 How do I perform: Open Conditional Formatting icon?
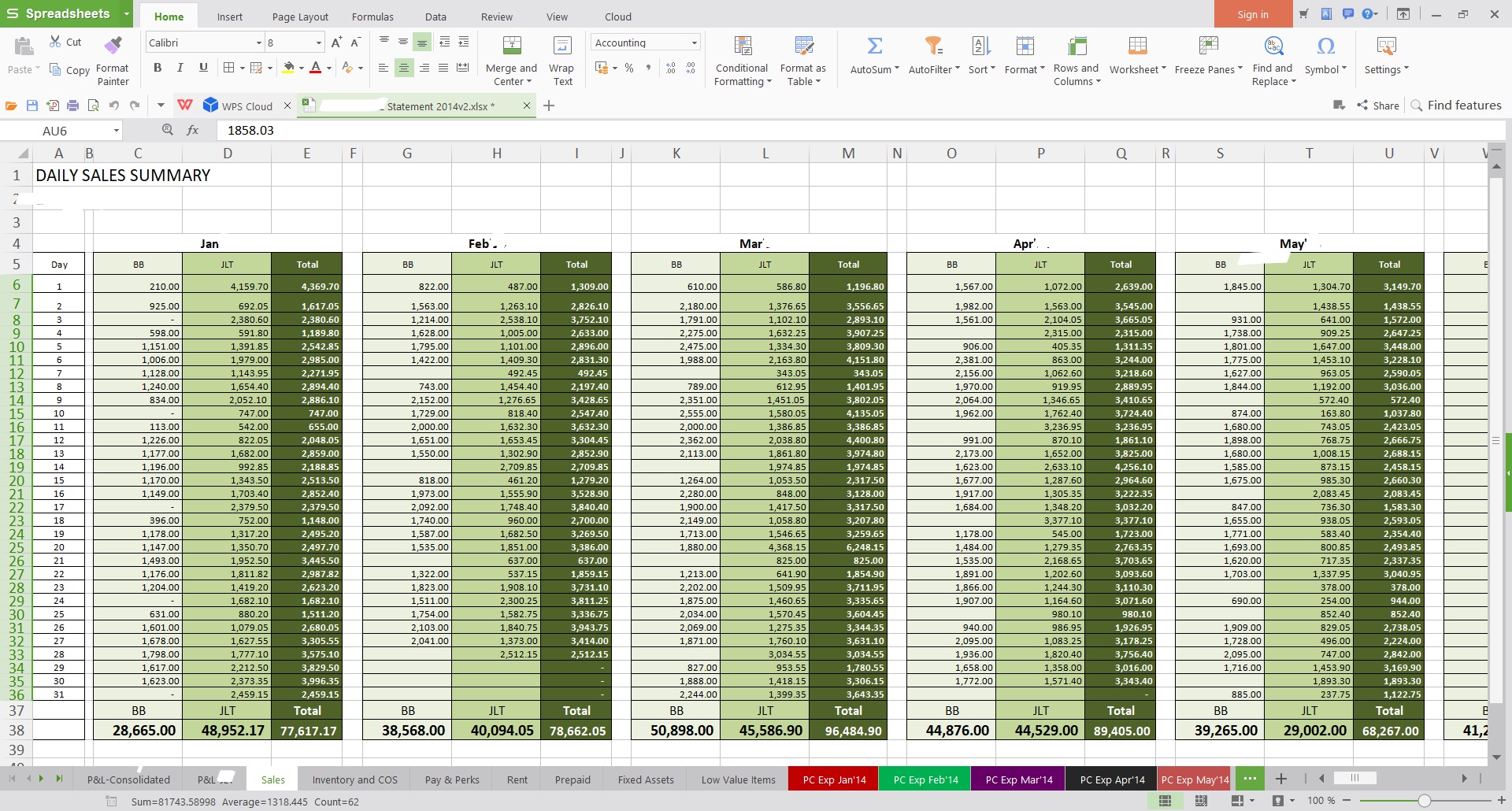[x=742, y=46]
